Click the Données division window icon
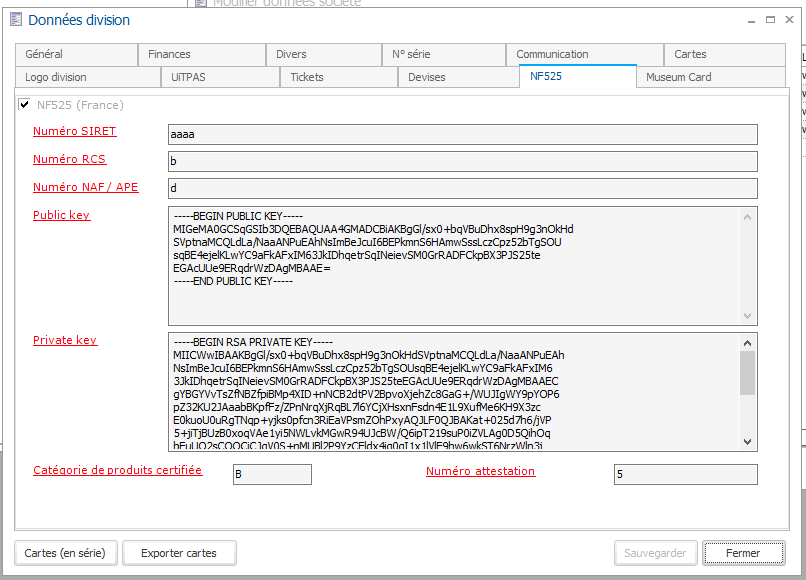Image resolution: width=806 pixels, height=580 pixels. pos(15,20)
